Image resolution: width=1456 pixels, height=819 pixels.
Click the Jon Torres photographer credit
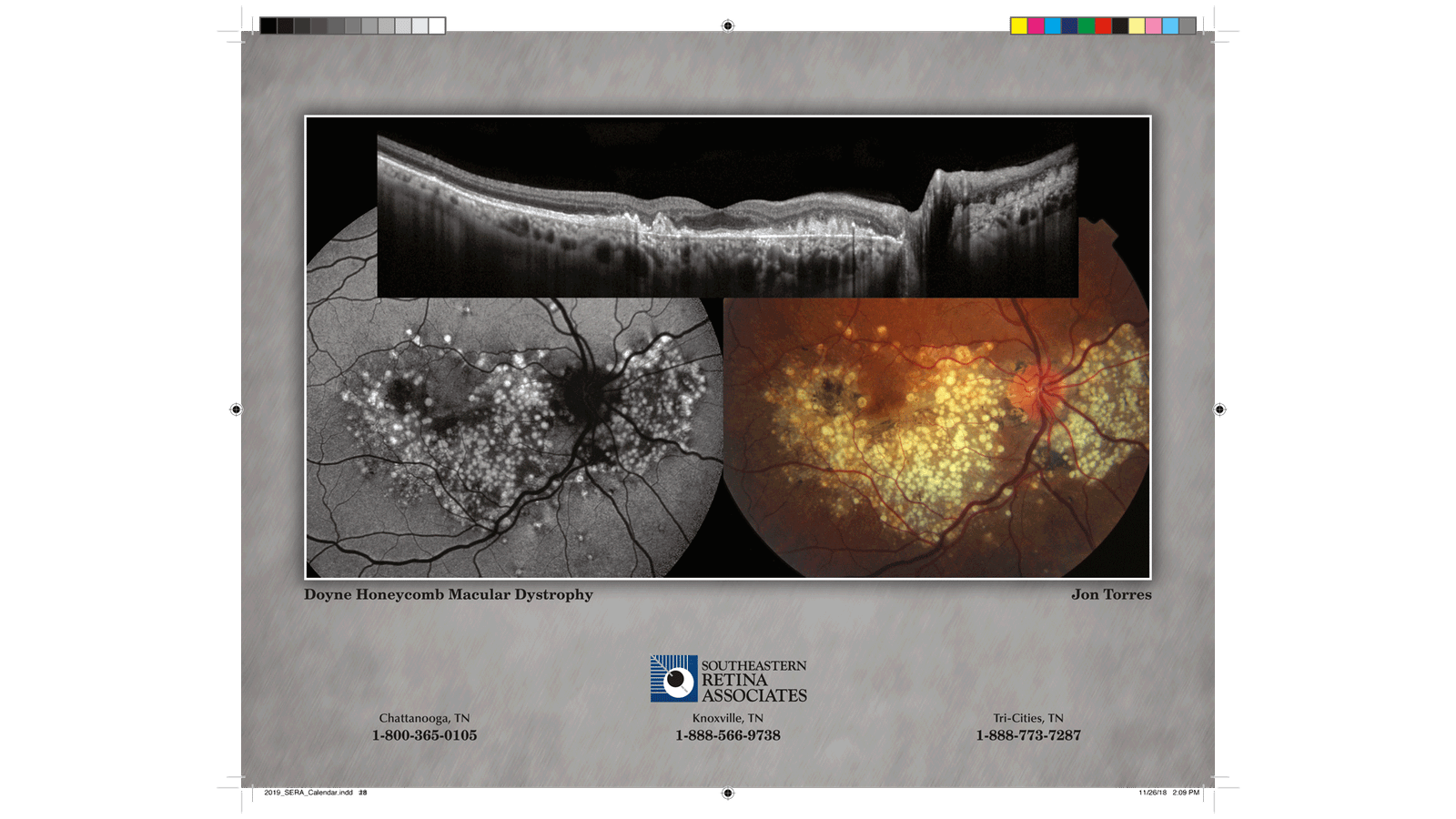(1111, 595)
